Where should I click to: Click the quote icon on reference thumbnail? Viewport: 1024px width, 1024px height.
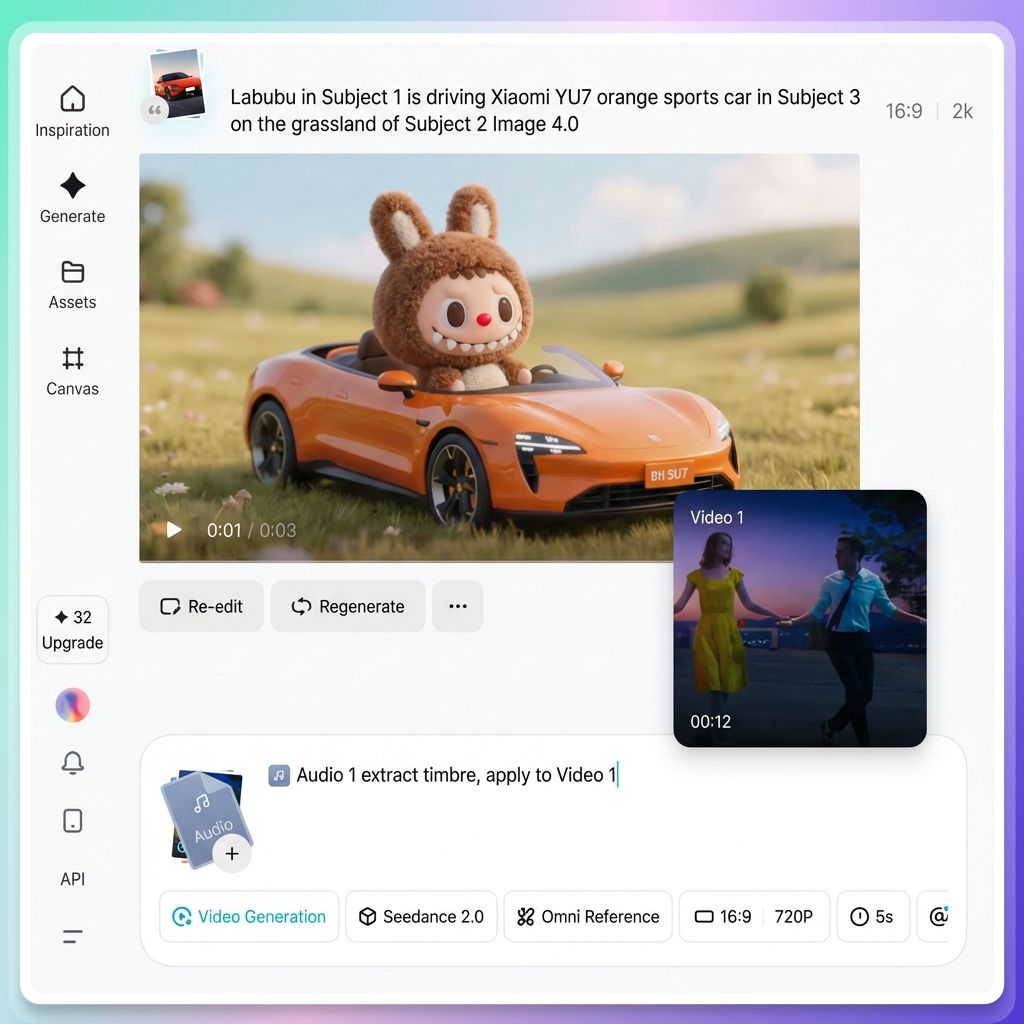[155, 110]
